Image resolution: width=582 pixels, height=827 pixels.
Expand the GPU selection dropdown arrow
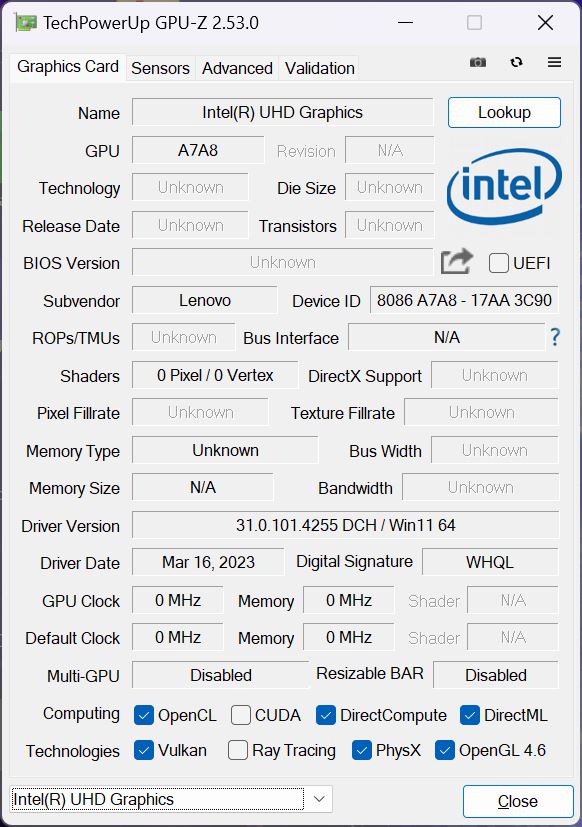tap(319, 799)
